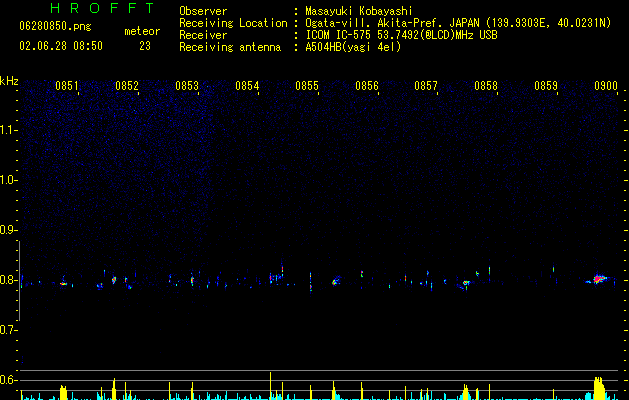This screenshot has height=400, width=629.
Task: Click the Receiving antenna label
Action: 230,47
